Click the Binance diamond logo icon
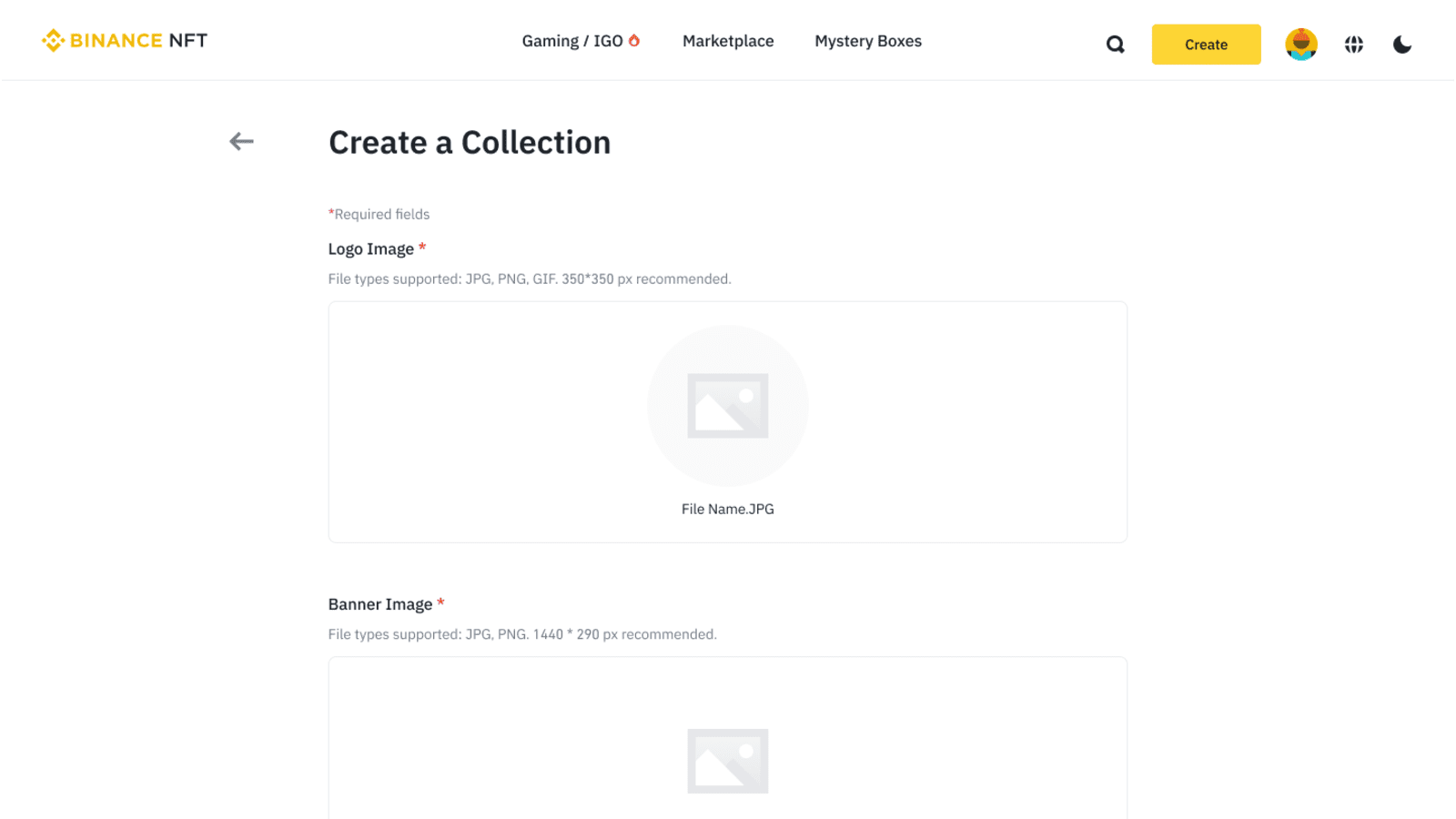Image resolution: width=1456 pixels, height=819 pixels. 53,40
